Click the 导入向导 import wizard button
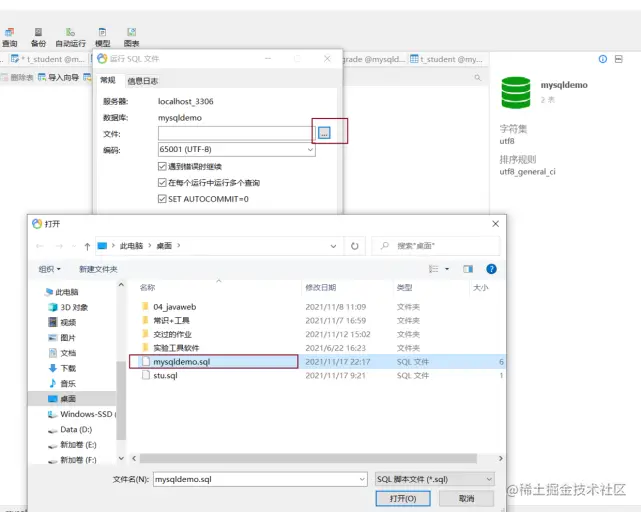The width and height of the screenshot is (641, 512). pyautogui.click(x=58, y=77)
